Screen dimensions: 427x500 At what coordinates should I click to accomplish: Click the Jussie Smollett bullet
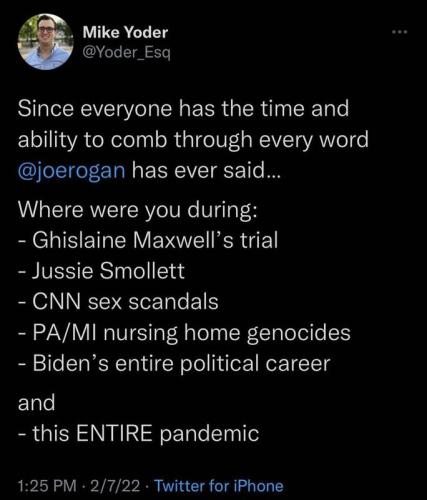[x=101, y=271]
